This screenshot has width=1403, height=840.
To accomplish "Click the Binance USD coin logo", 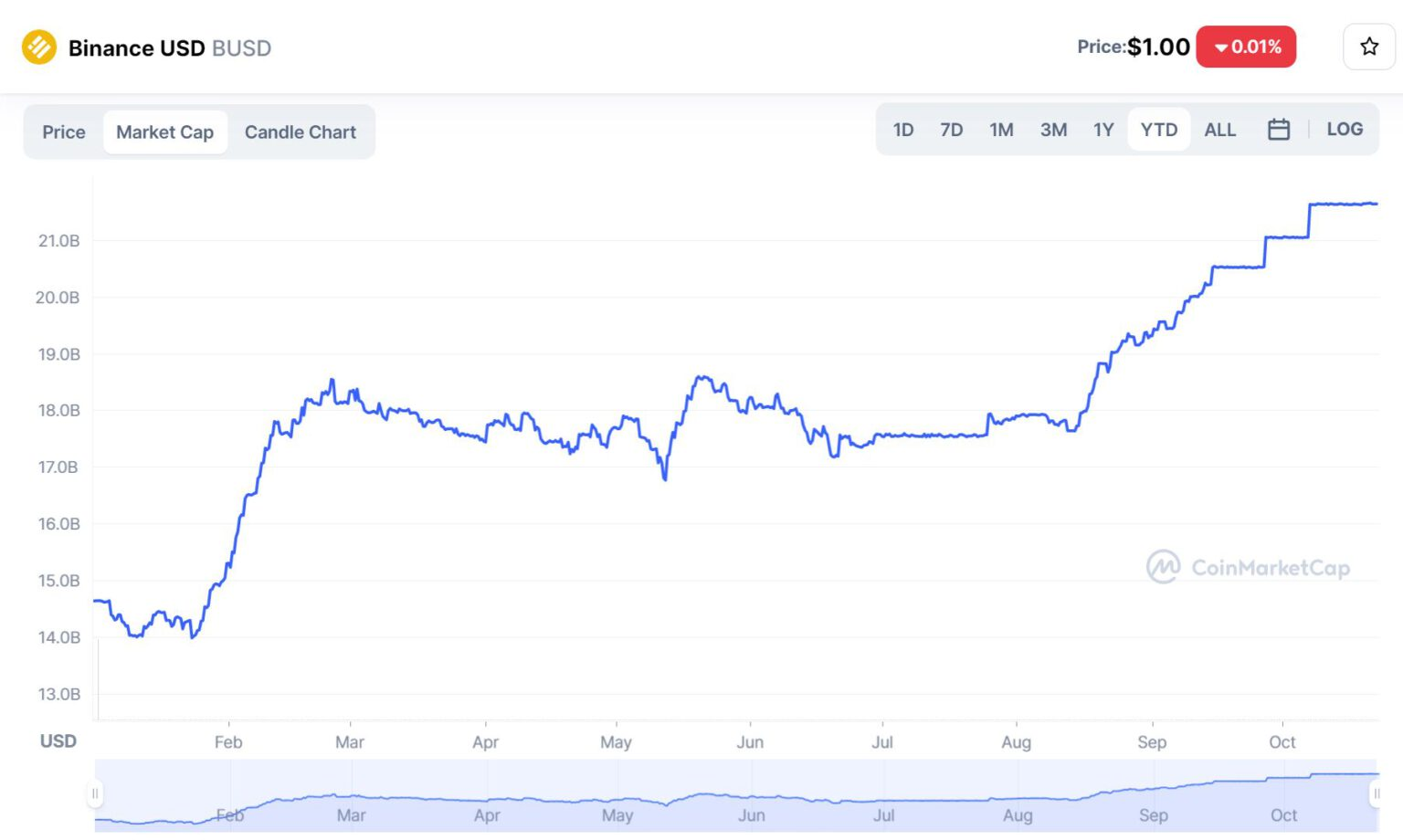I will 39,47.
